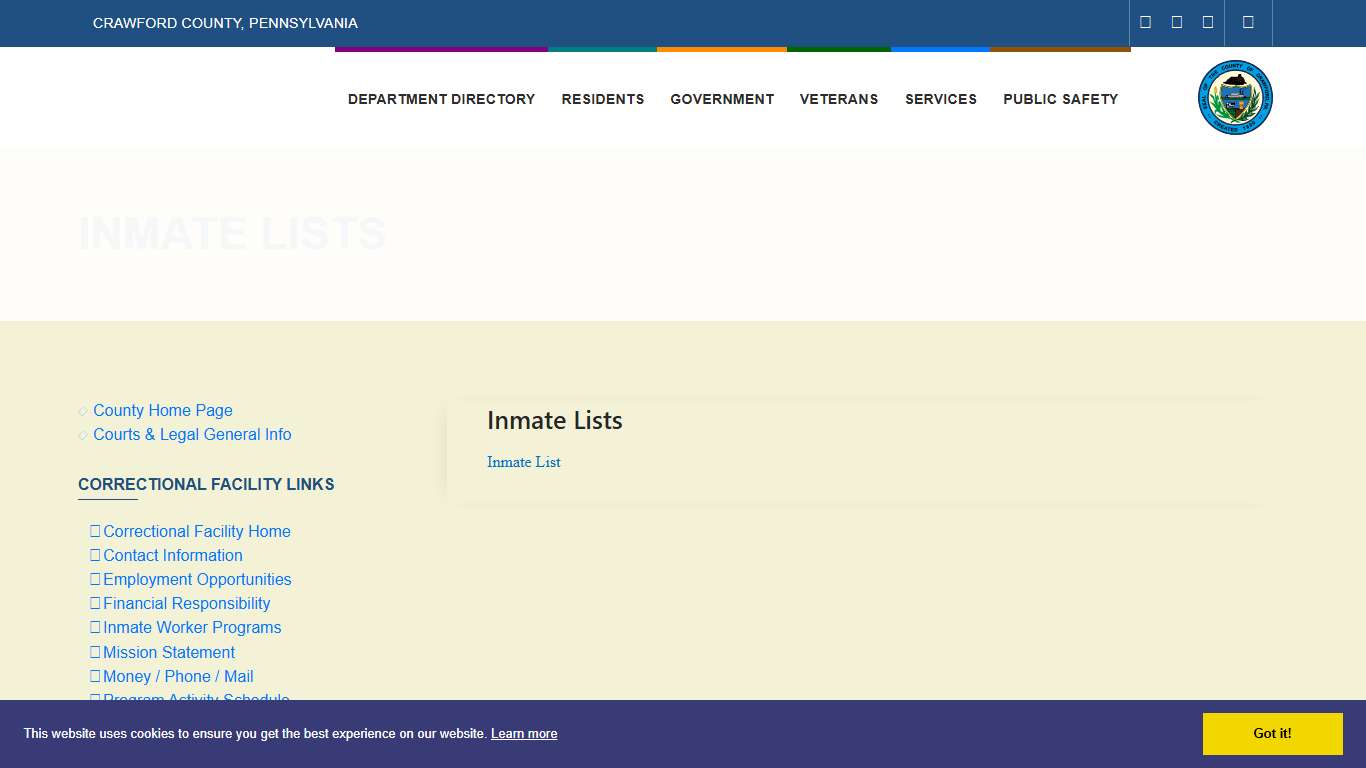Expand the Public Safety dropdown
1366x768 pixels.
click(x=1060, y=99)
